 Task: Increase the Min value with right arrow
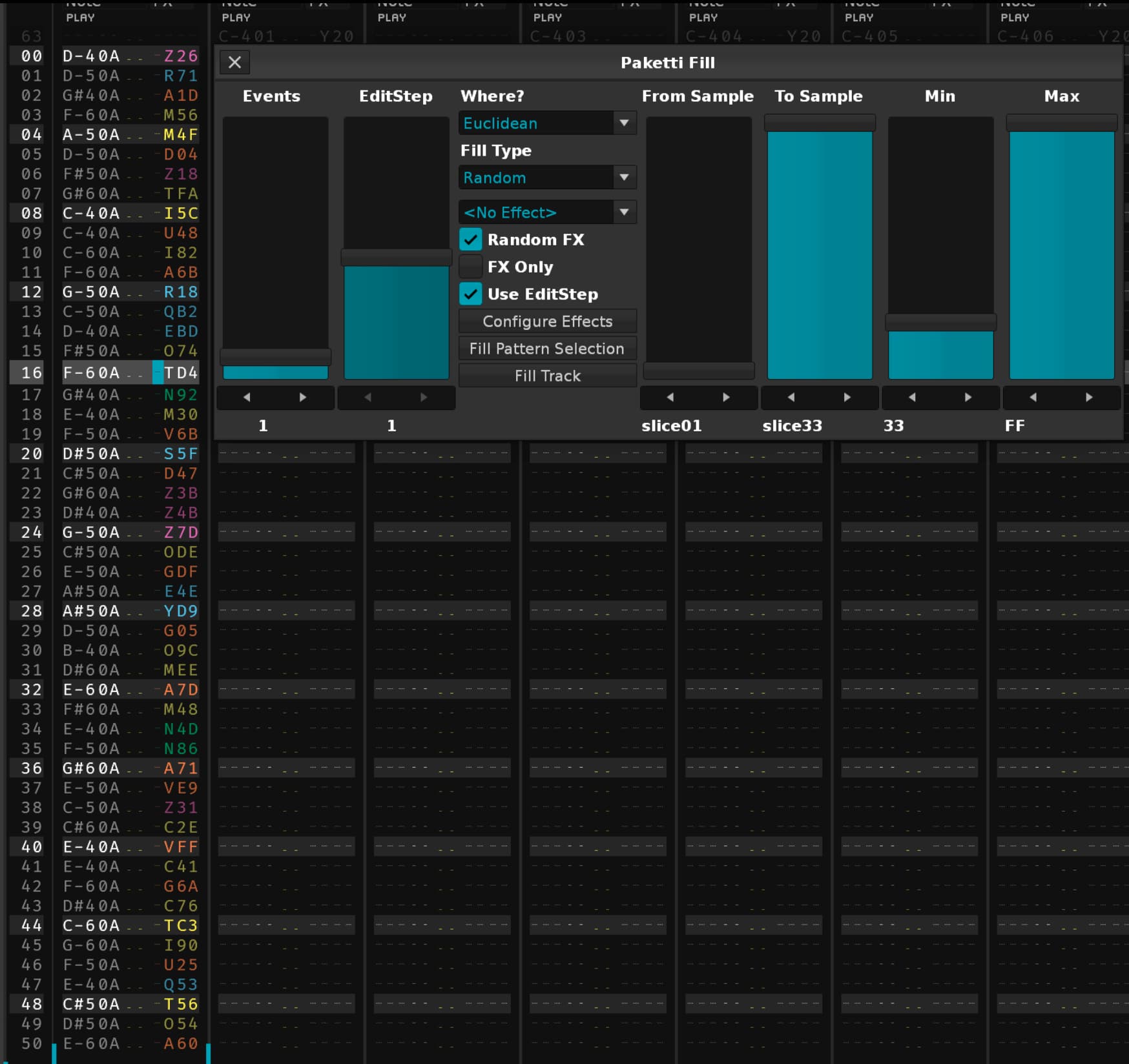click(x=968, y=398)
